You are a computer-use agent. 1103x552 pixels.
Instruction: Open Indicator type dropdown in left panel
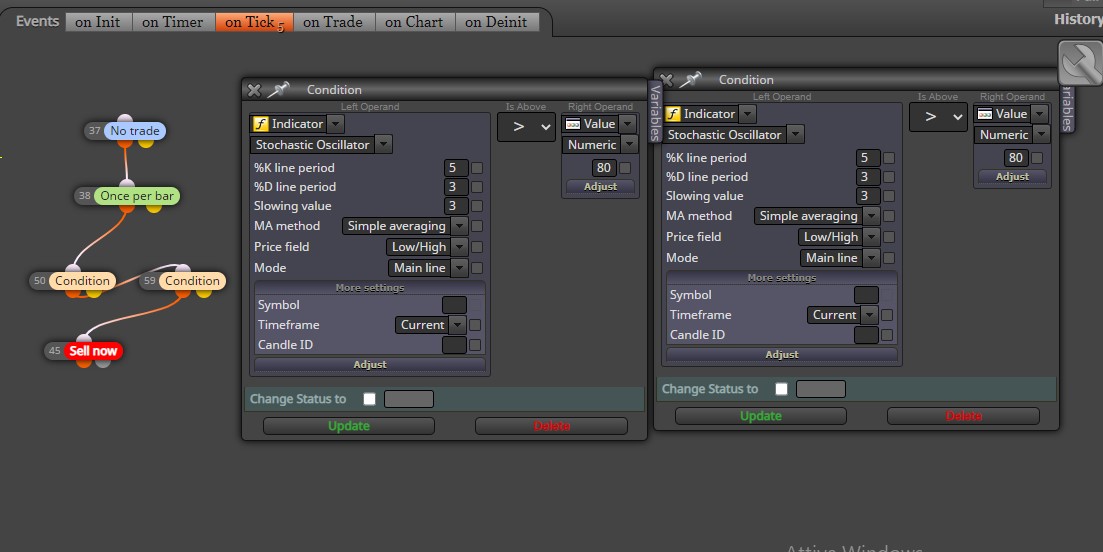coord(336,124)
